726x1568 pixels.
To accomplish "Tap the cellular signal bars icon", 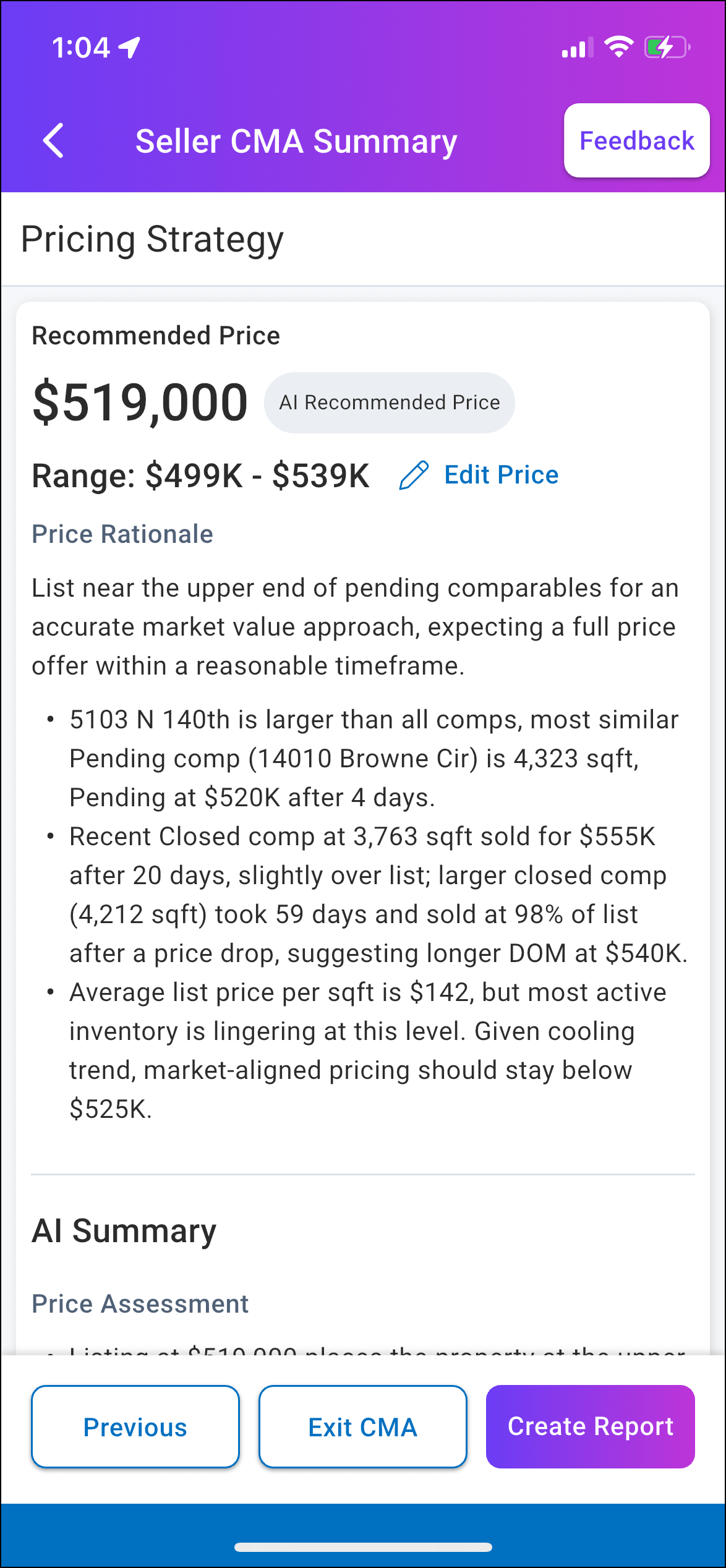I will pyautogui.click(x=577, y=48).
